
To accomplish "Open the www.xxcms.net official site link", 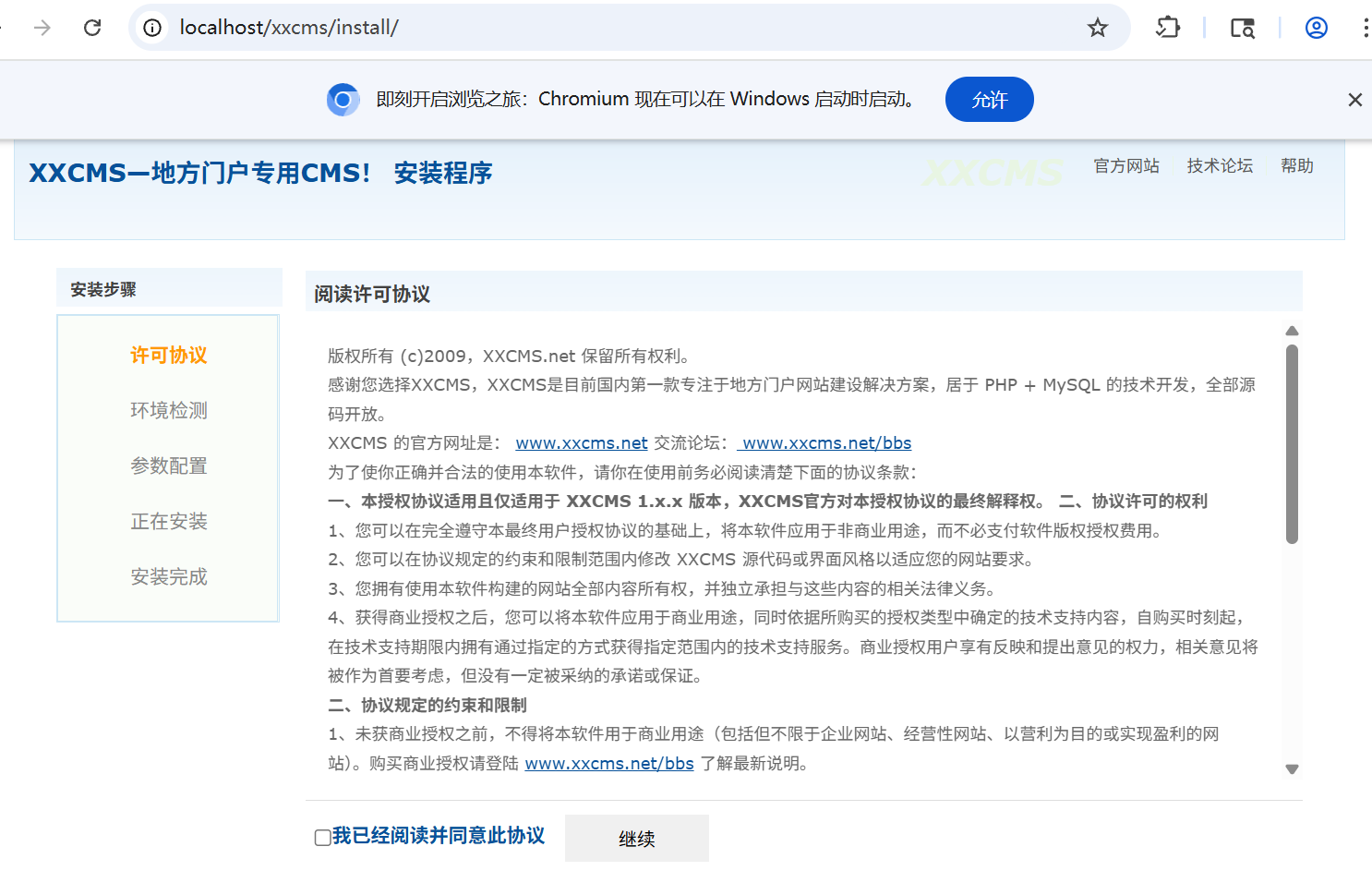I will coord(582,443).
